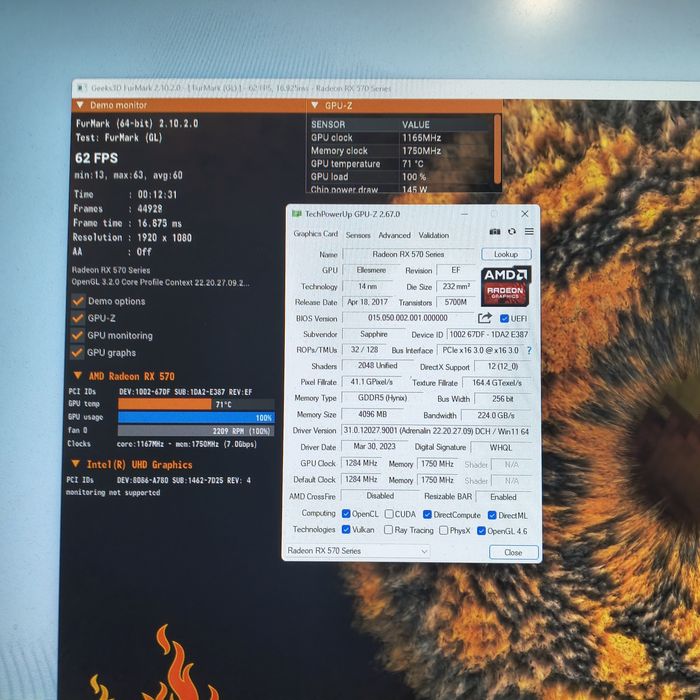Click the Release Date Apr 18, 2017 field
Viewport: 700px width, 700px height.
click(367, 302)
